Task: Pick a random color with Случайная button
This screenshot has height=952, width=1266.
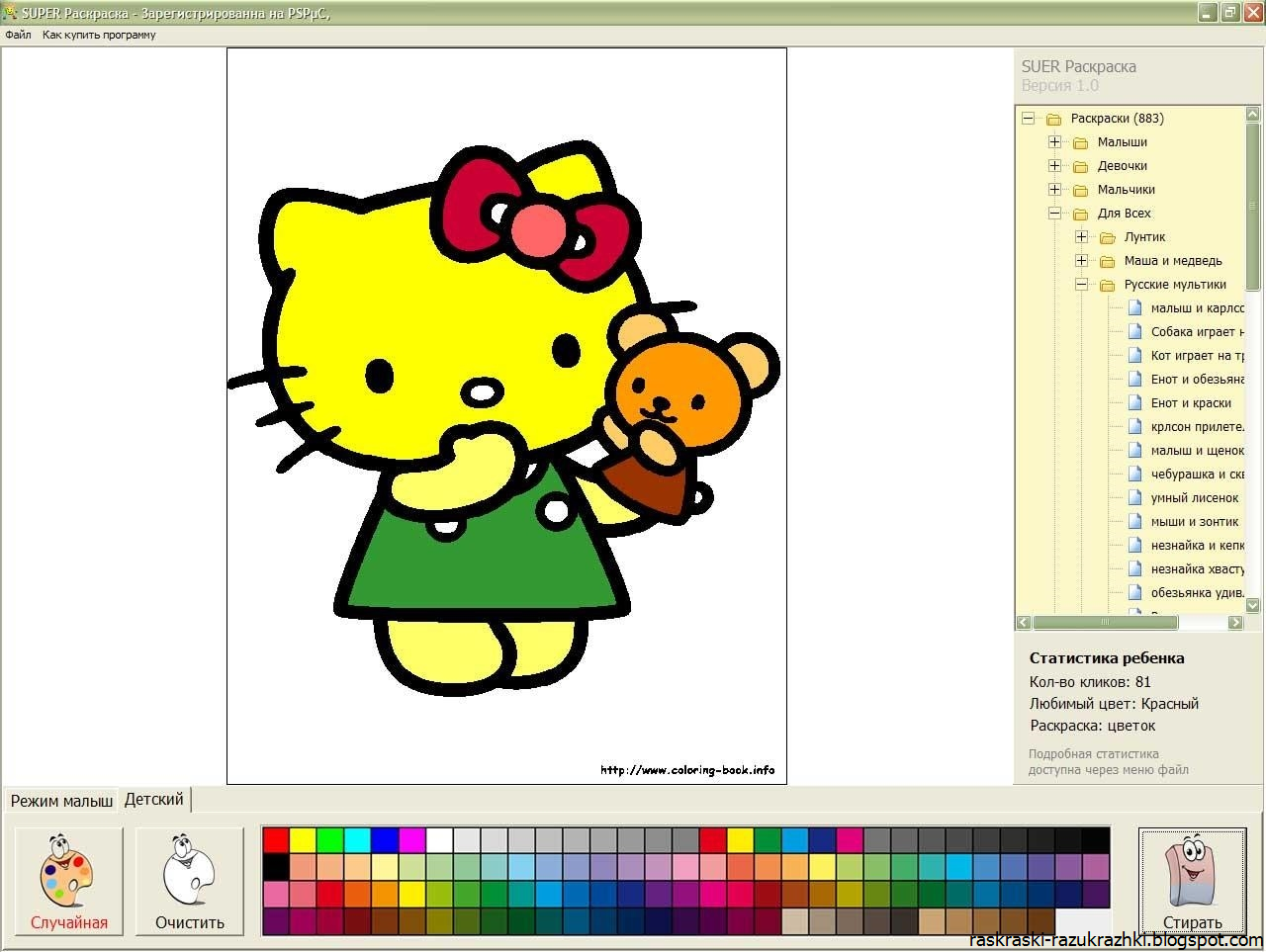Action: 69,881
